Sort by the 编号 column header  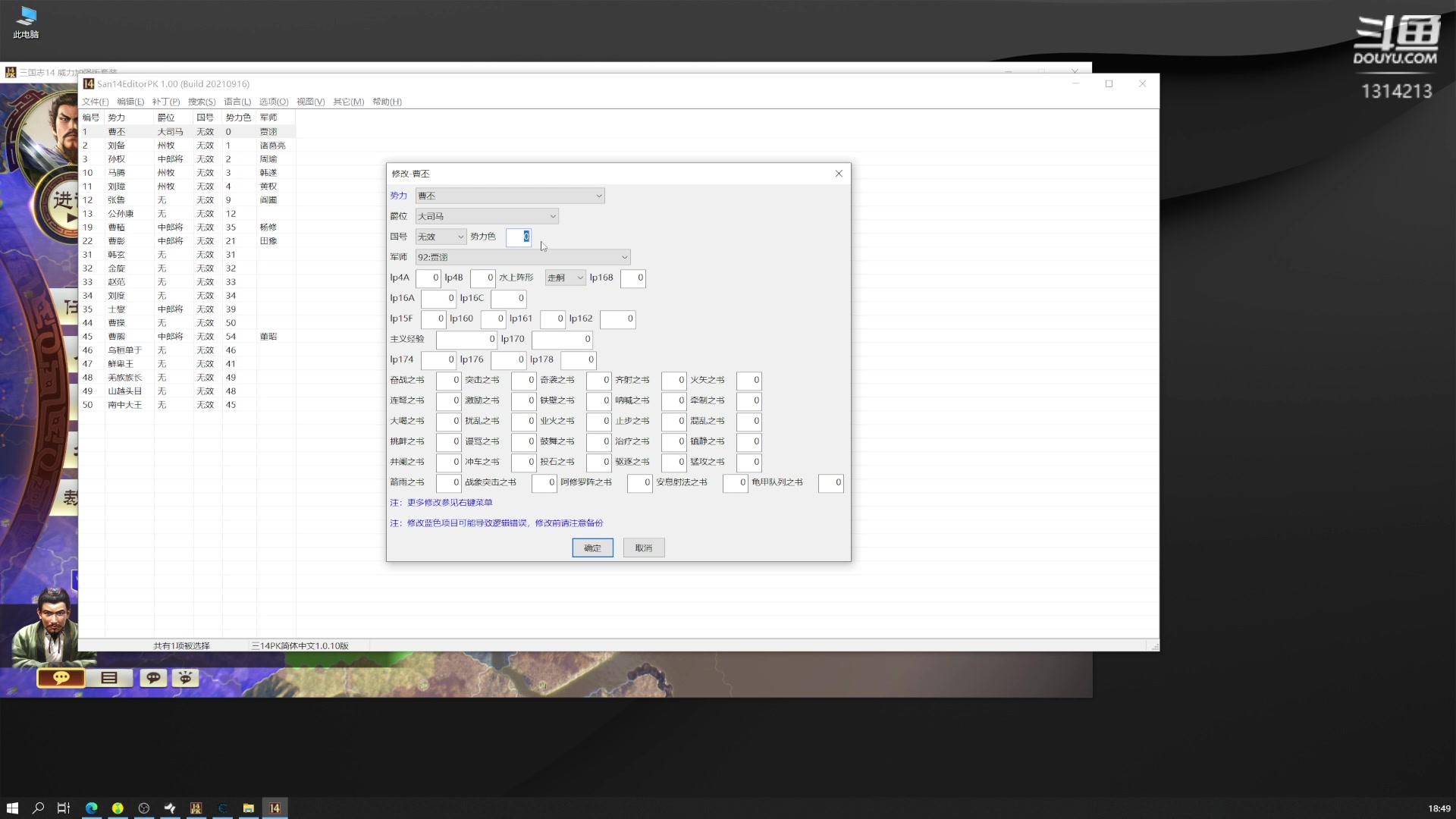click(92, 118)
